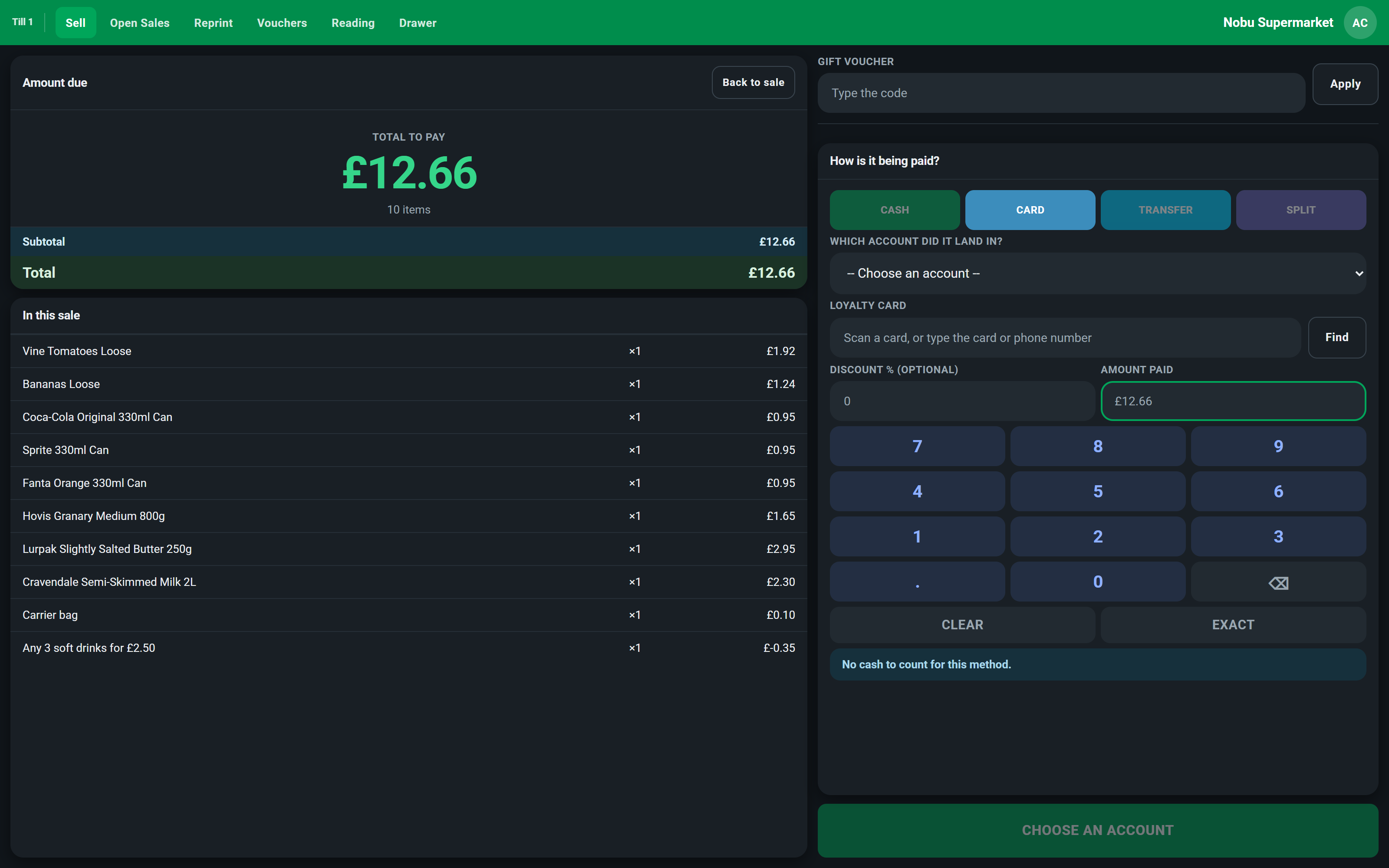Image resolution: width=1389 pixels, height=868 pixels.
Task: Tap the decimal point key
Action: [x=917, y=582]
